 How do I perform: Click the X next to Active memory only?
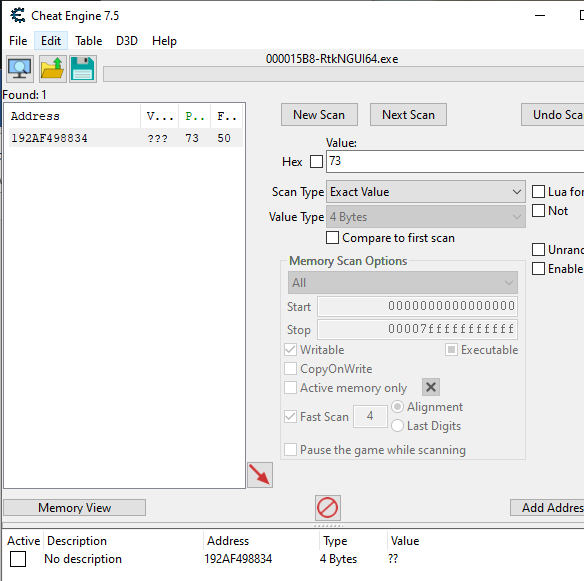click(x=431, y=387)
